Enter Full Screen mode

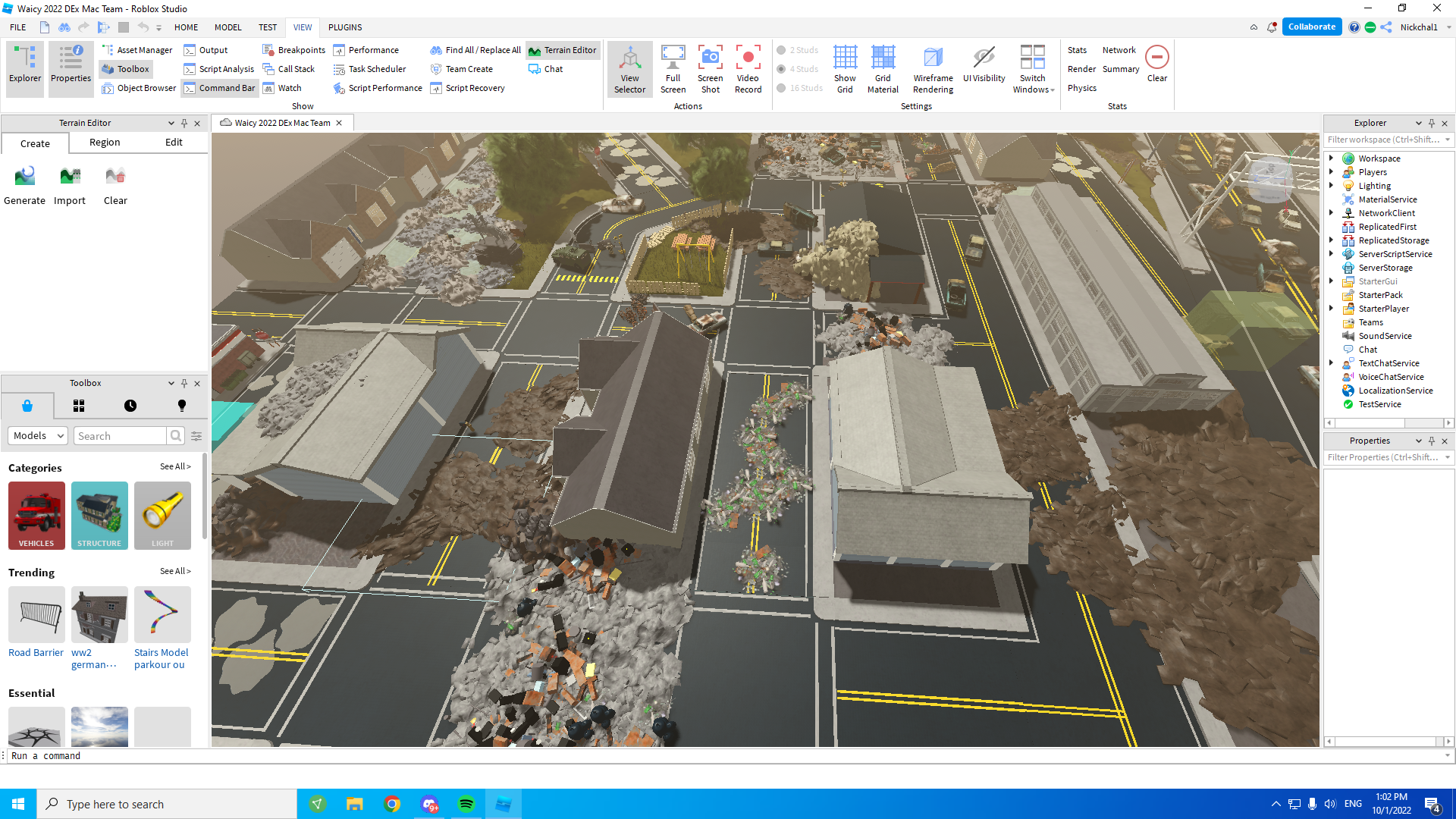click(x=673, y=69)
